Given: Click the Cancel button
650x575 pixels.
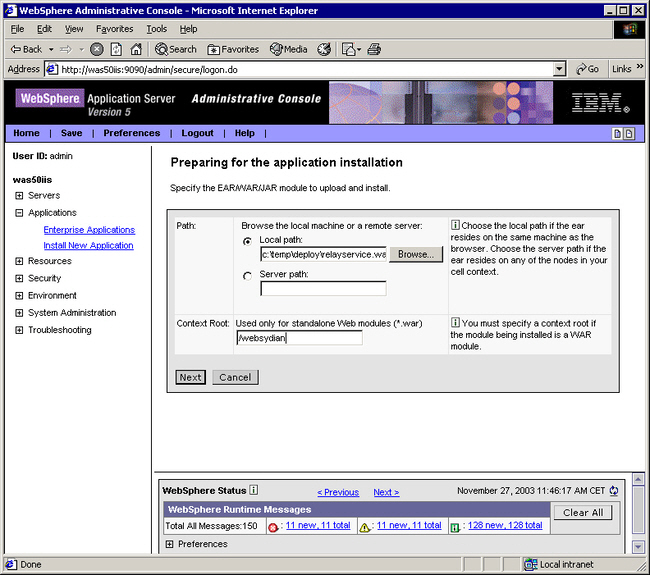Looking at the screenshot, I should click(x=235, y=377).
